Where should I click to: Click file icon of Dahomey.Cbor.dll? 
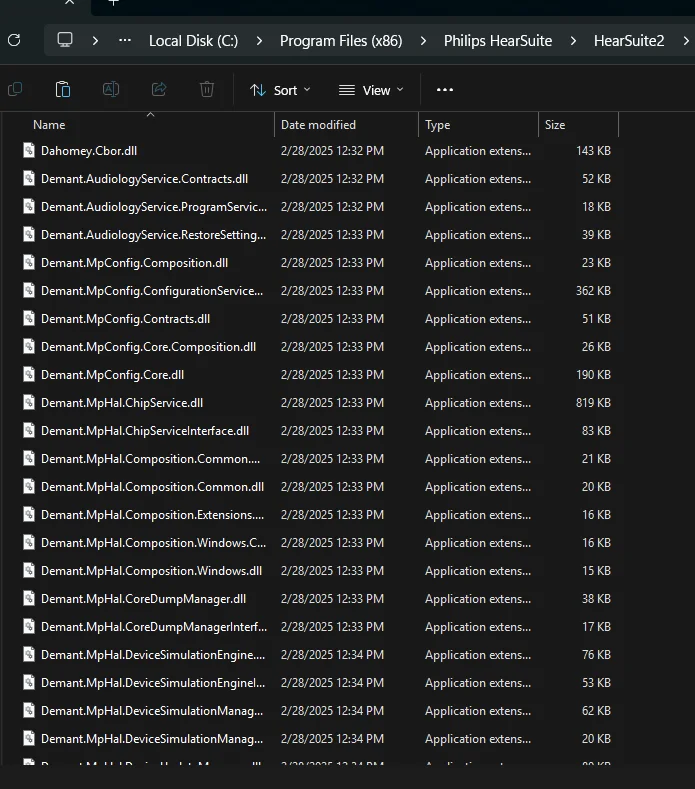tap(29, 150)
